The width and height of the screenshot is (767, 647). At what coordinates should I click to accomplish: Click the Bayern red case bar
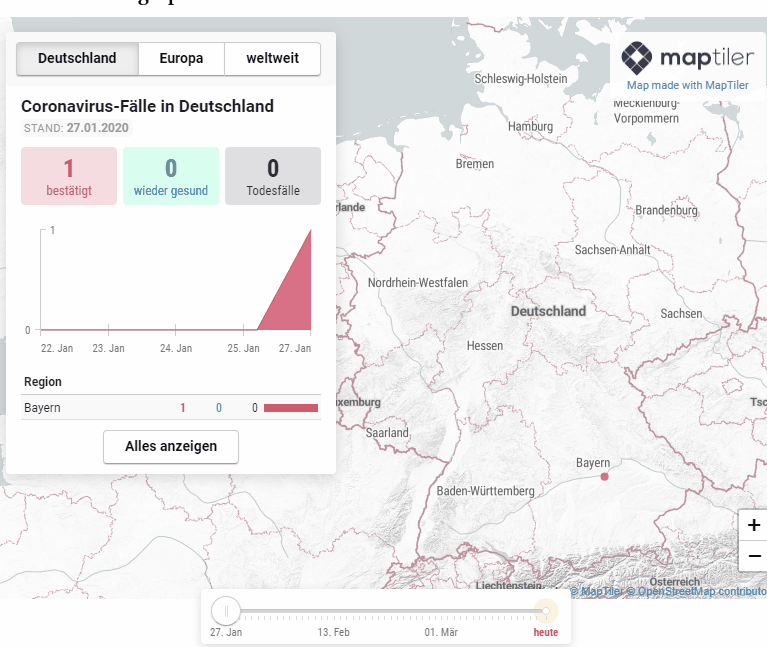(291, 408)
